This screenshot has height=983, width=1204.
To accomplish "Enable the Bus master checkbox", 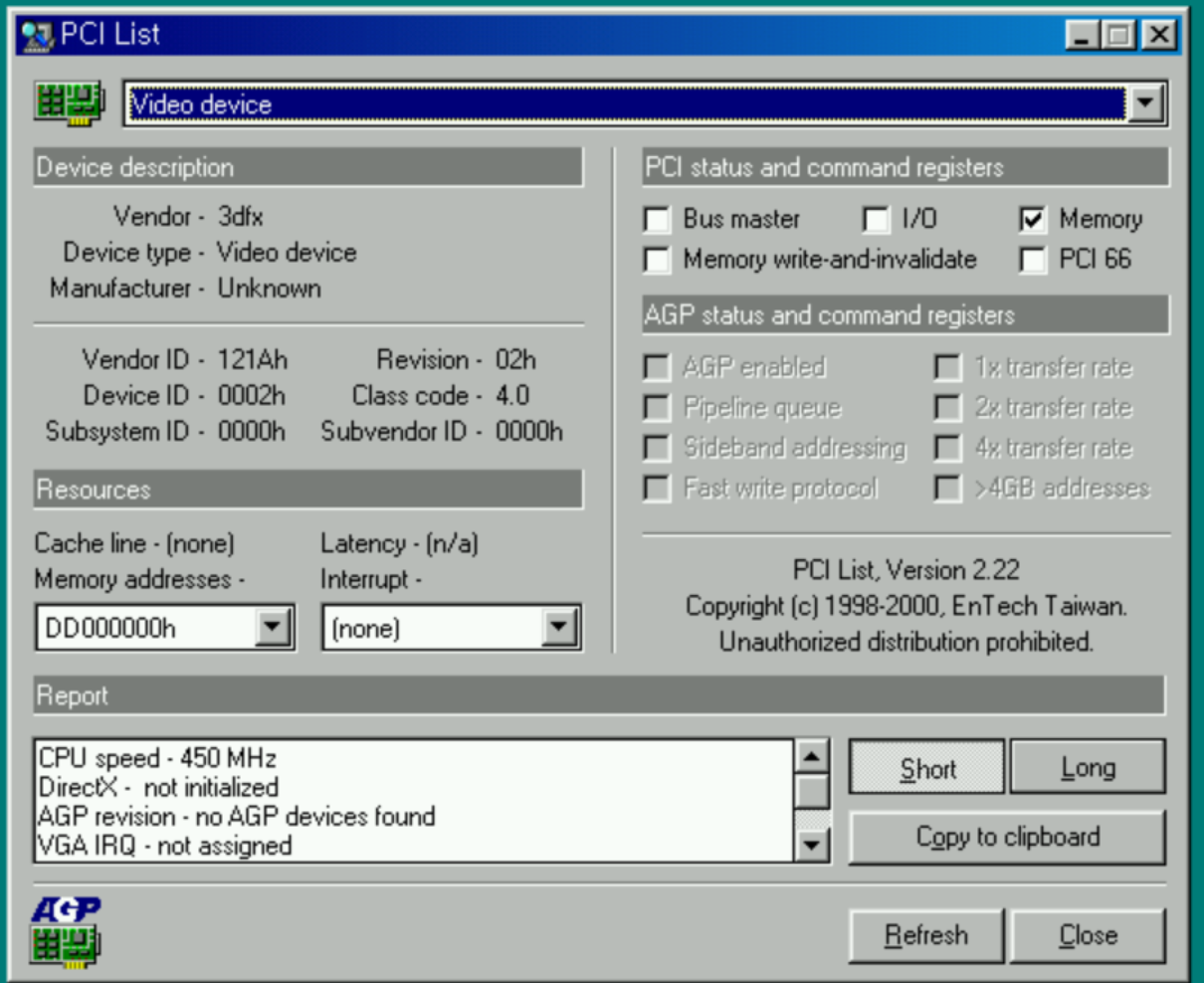I will coord(657,220).
